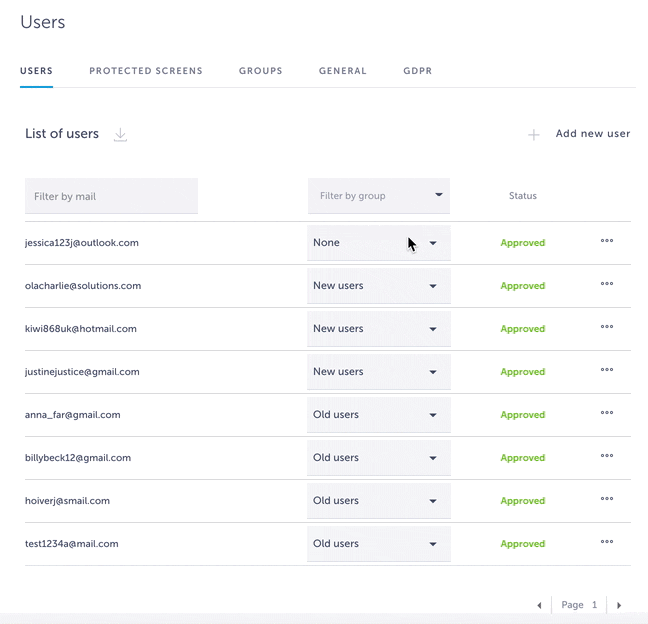Image resolution: width=648 pixels, height=624 pixels.
Task: Show actions menu for anna_far@gmail.com
Action: tap(607, 413)
